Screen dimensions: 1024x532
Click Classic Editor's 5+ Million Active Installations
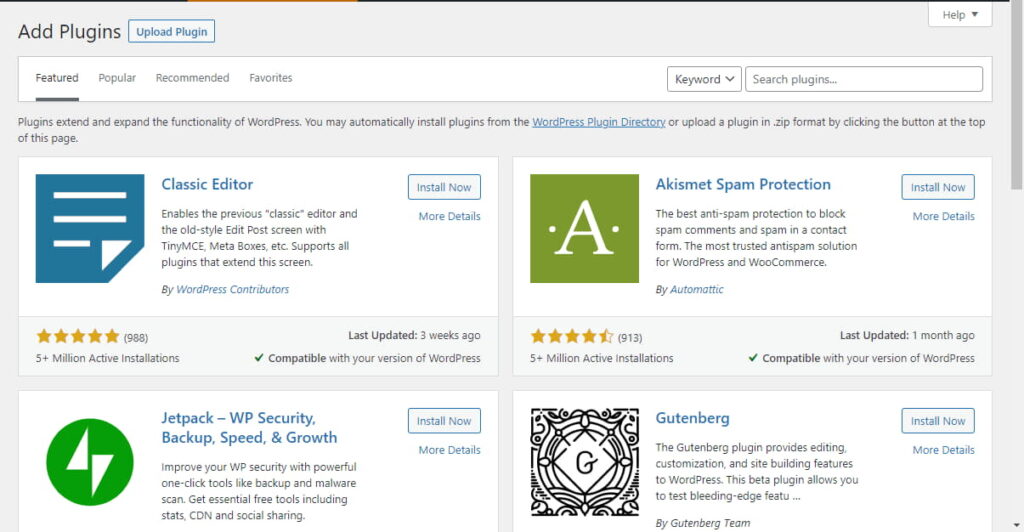107,358
